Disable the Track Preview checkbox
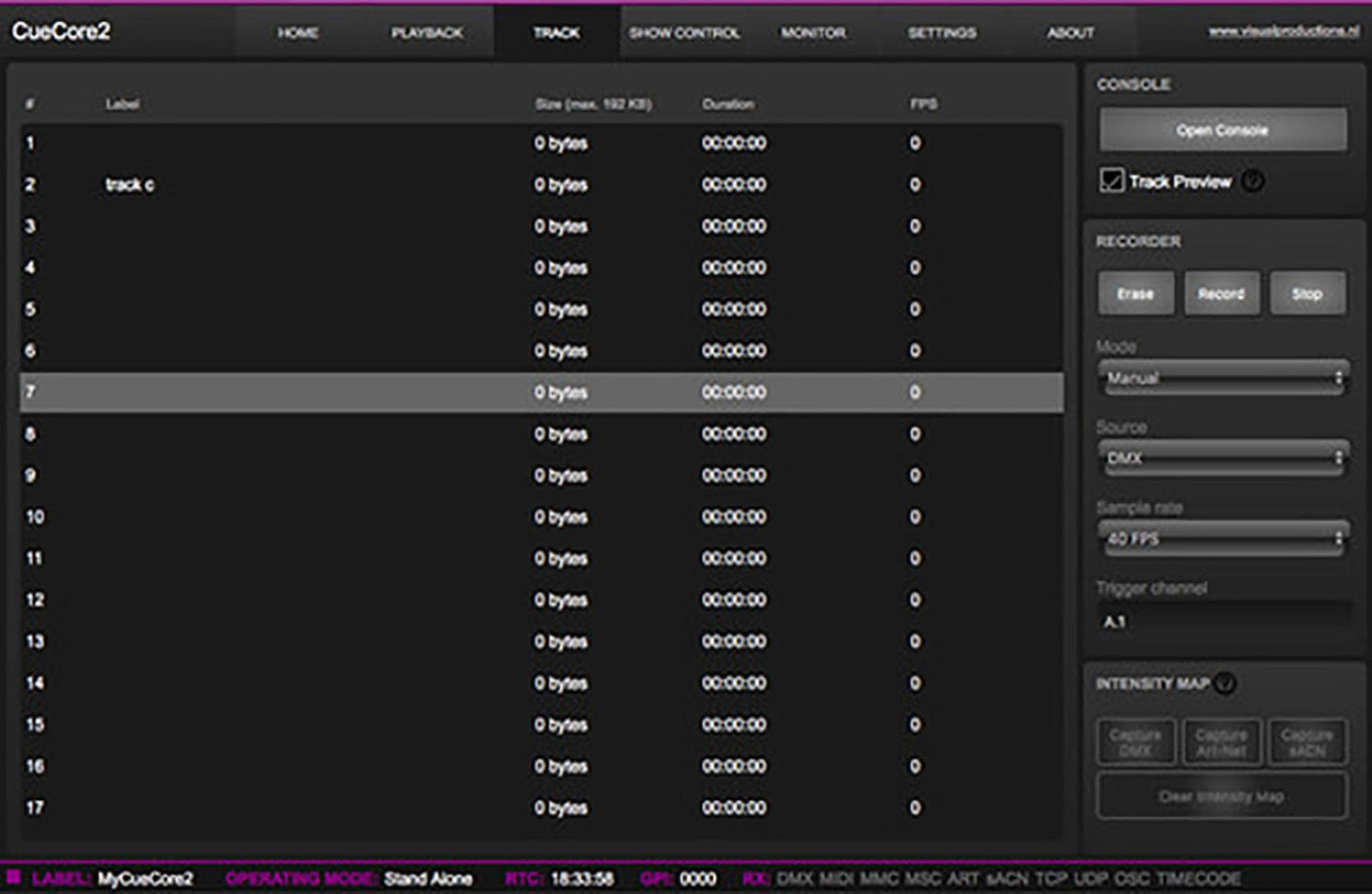Screen dimensions: 1372x894 pyautogui.click(x=1111, y=181)
